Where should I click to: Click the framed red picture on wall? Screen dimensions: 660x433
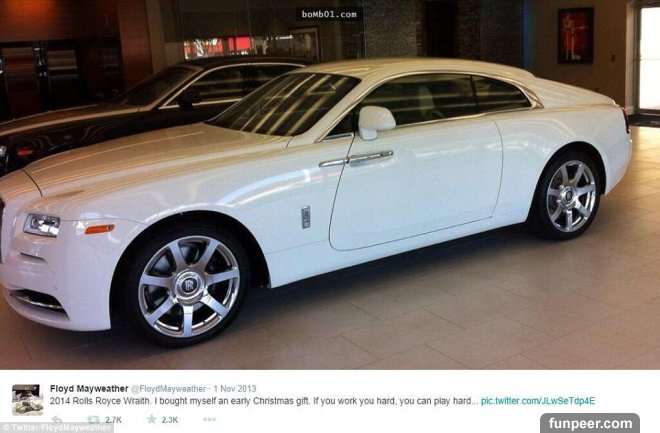575,36
